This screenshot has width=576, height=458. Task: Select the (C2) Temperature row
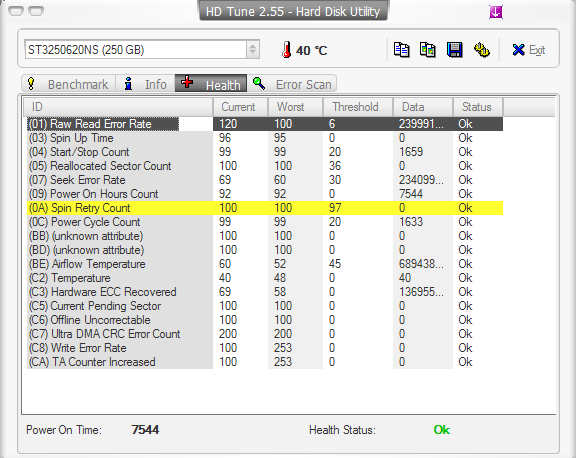[x=265, y=278]
